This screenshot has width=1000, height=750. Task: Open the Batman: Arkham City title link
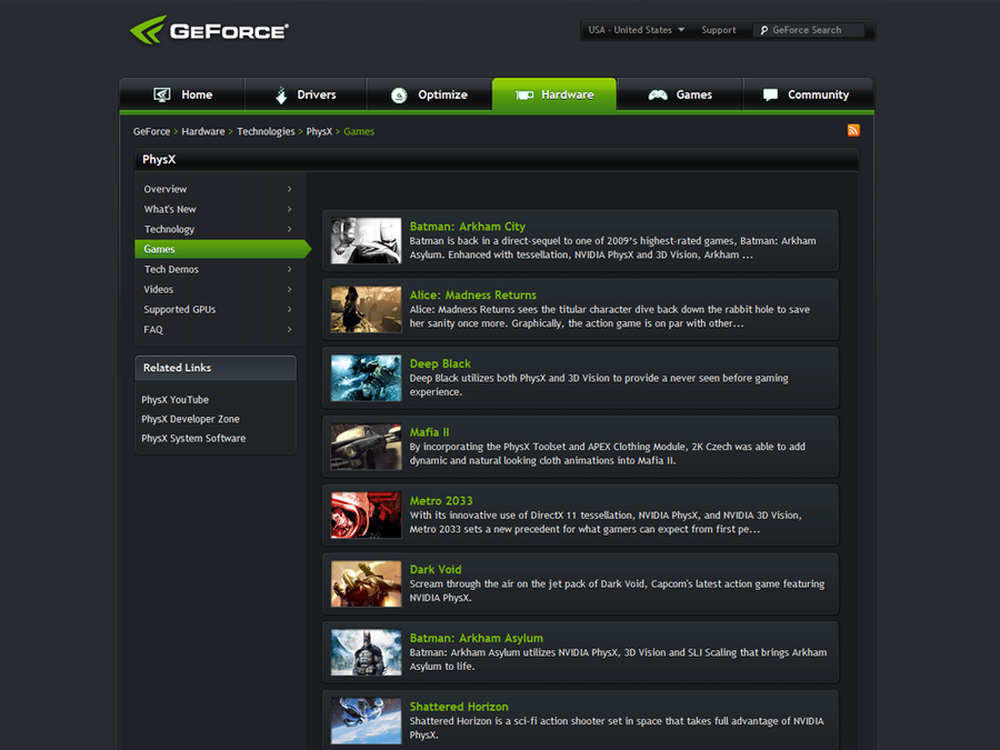[467, 227]
